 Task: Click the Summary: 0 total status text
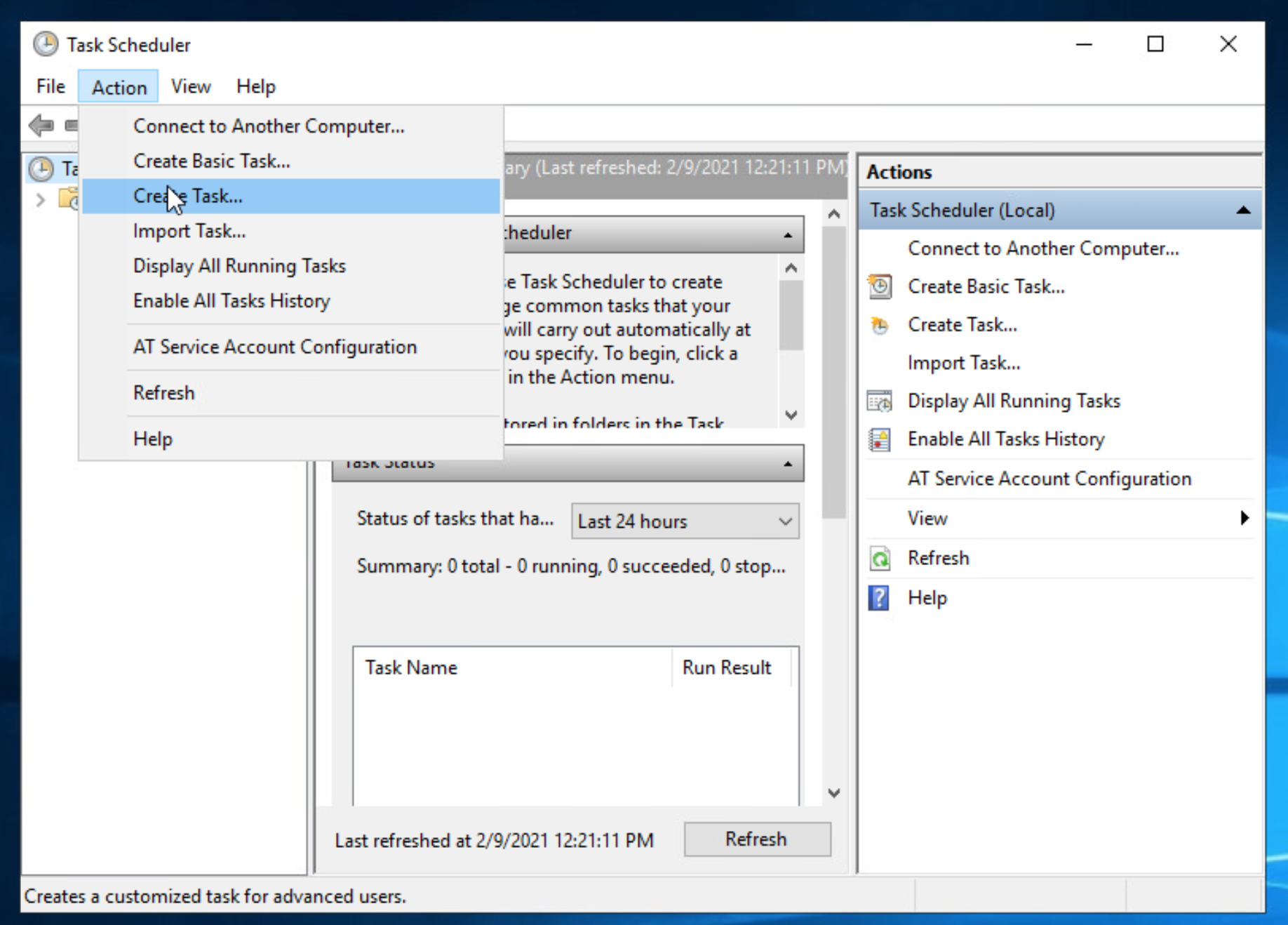pos(571,566)
